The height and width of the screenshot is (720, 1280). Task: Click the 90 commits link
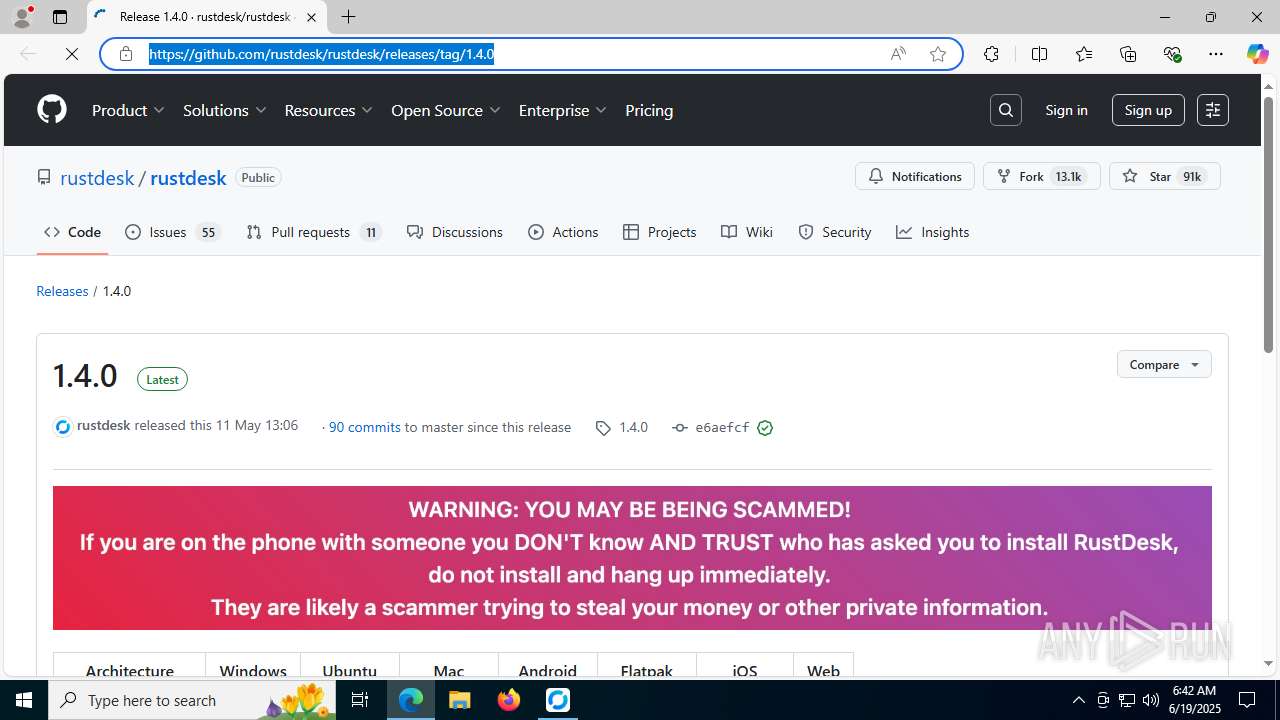pyautogui.click(x=365, y=427)
